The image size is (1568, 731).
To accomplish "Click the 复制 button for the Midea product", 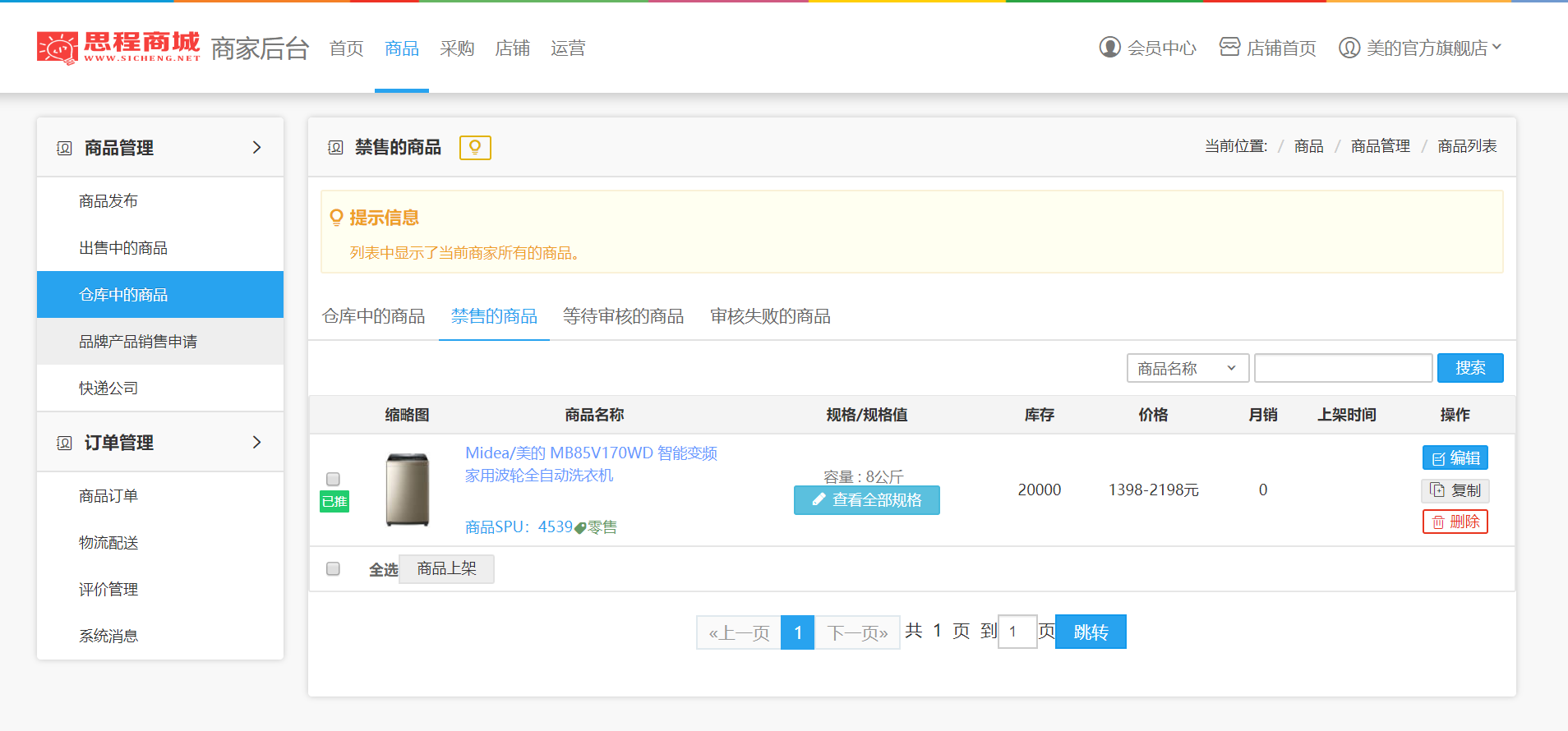I will point(1455,490).
